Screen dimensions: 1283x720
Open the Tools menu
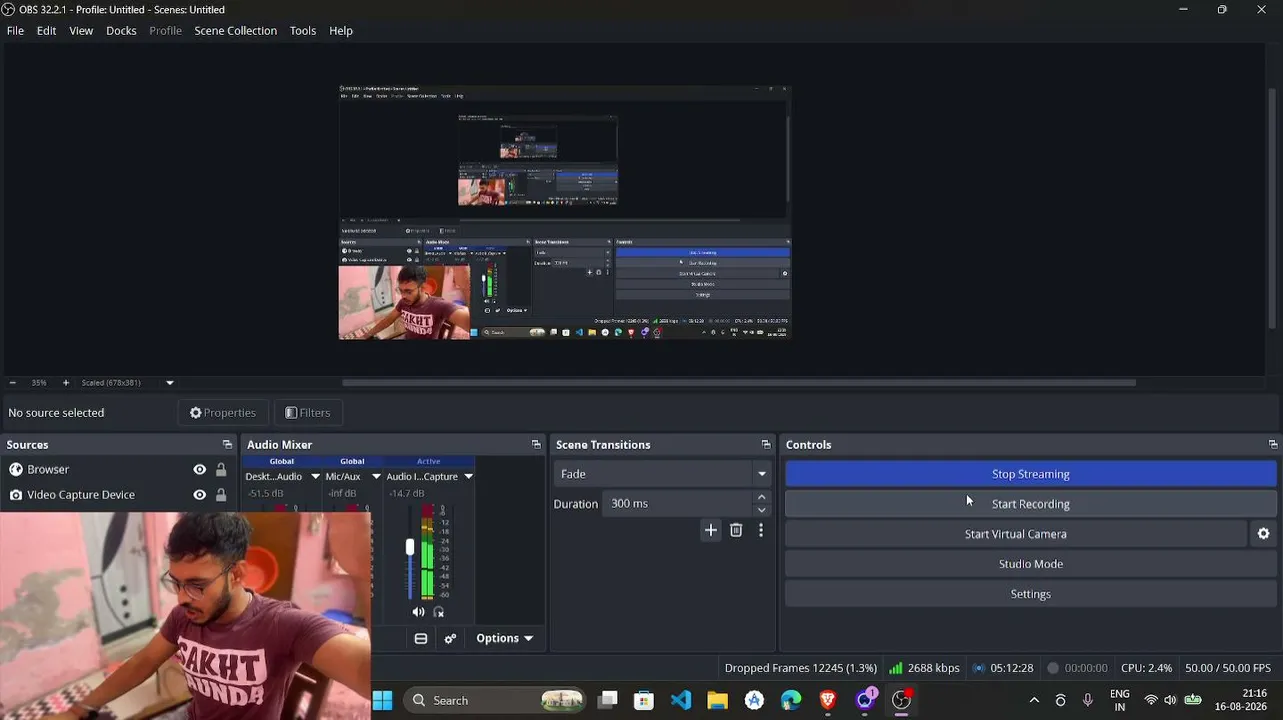pos(303,31)
